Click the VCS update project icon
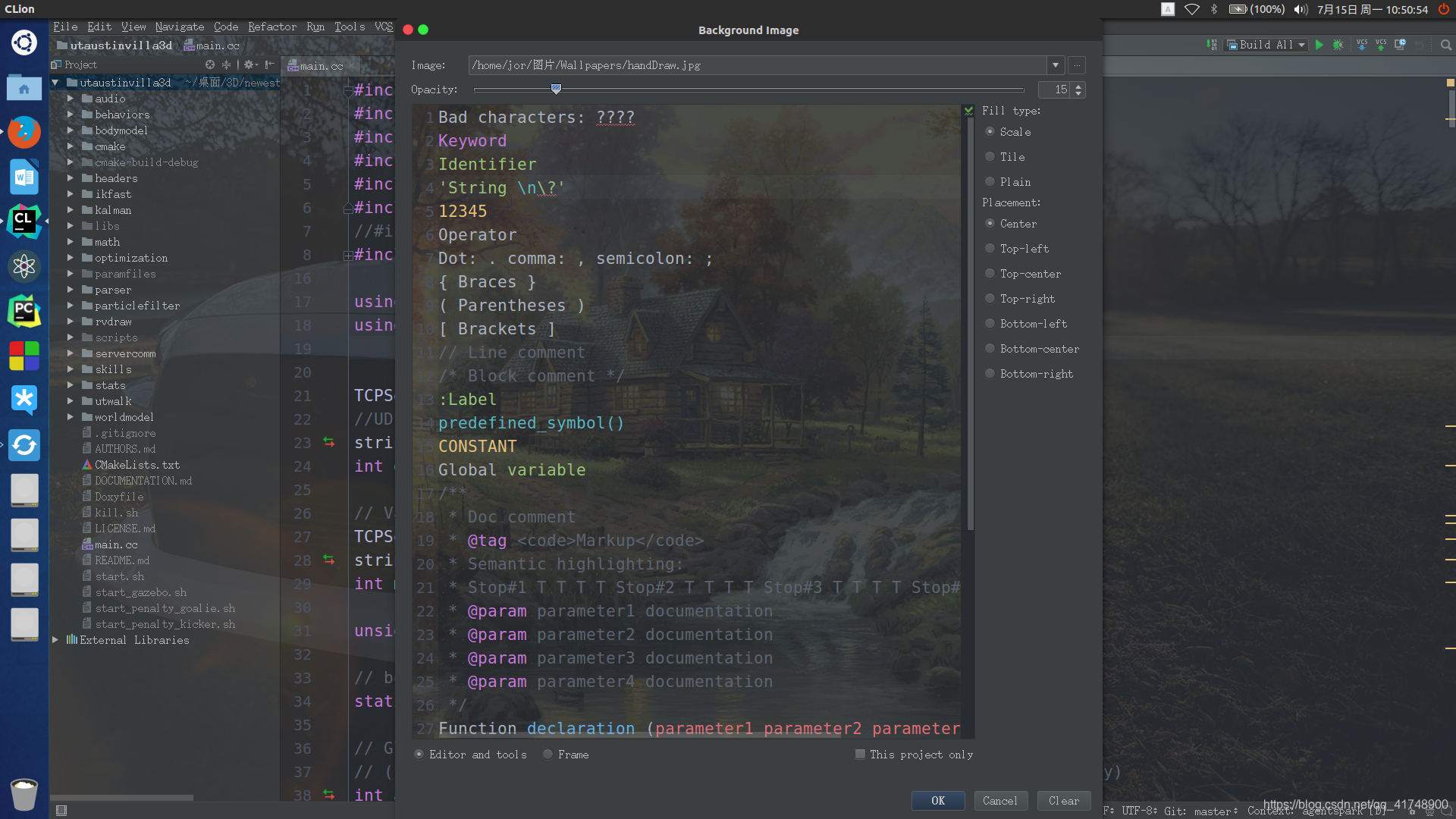The image size is (1456, 819). tap(1362, 45)
